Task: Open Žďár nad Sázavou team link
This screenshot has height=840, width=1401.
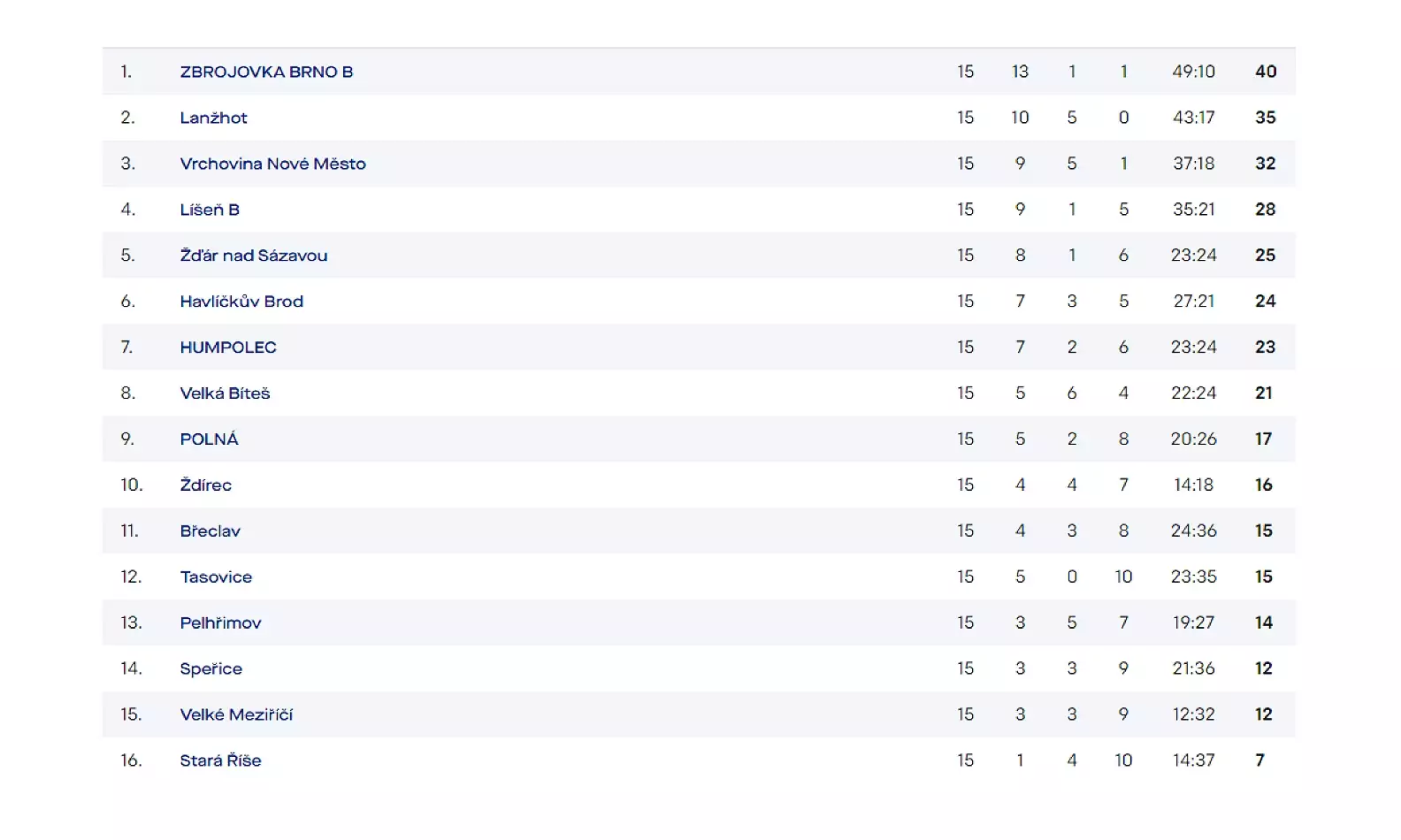Action: pos(253,256)
